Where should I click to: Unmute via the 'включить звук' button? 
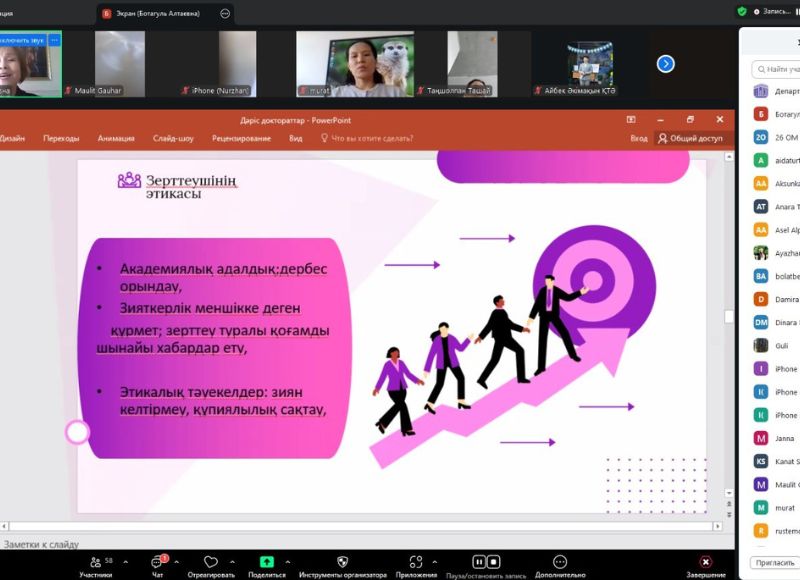22,40
